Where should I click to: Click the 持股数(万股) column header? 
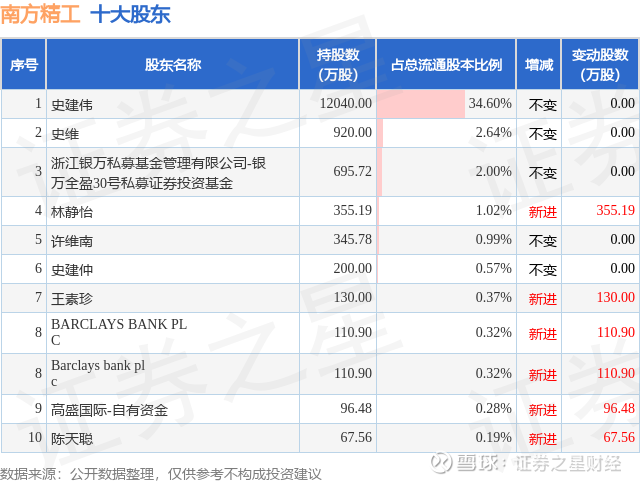tap(338, 65)
